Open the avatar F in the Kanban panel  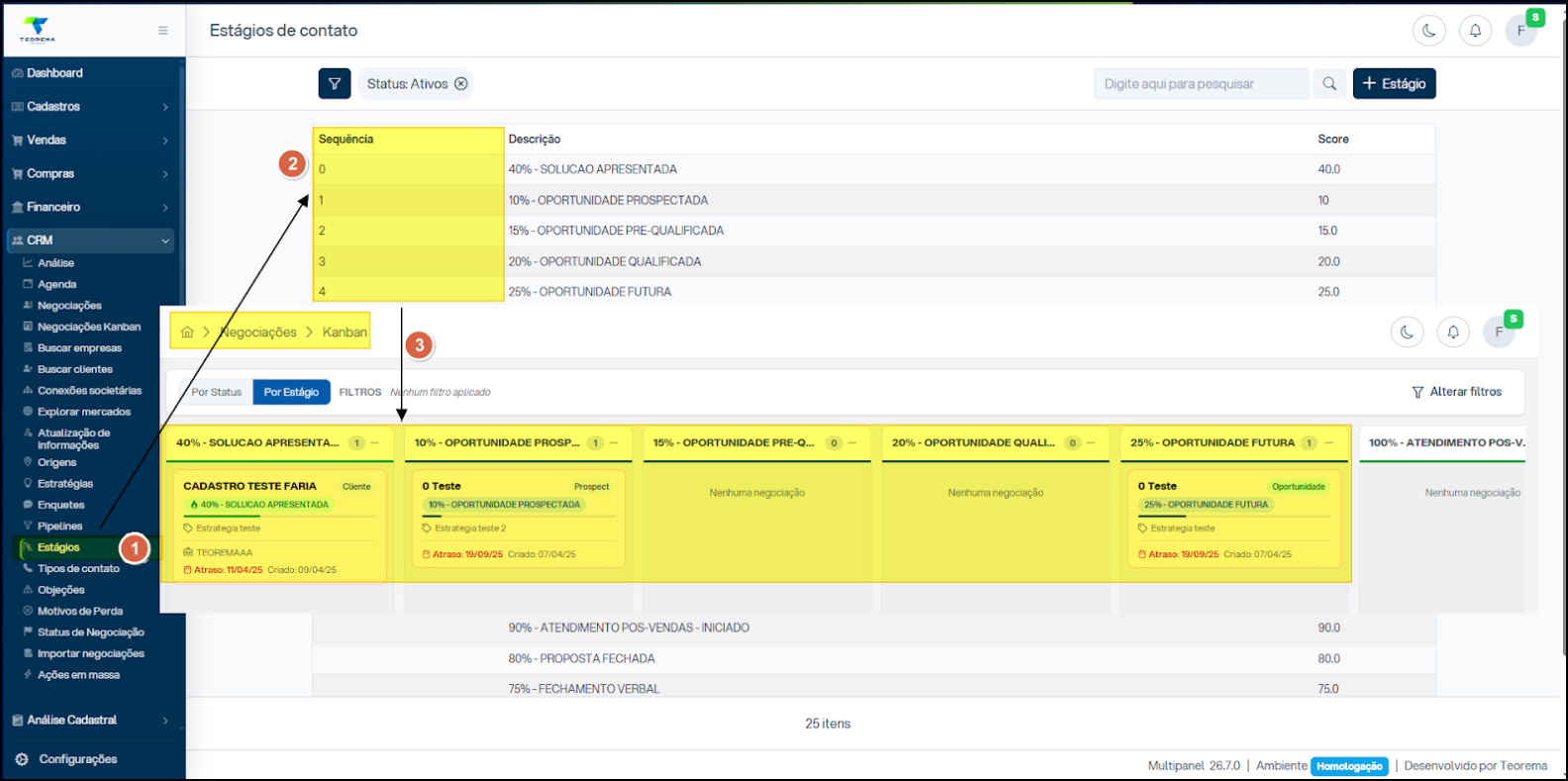coord(1499,333)
